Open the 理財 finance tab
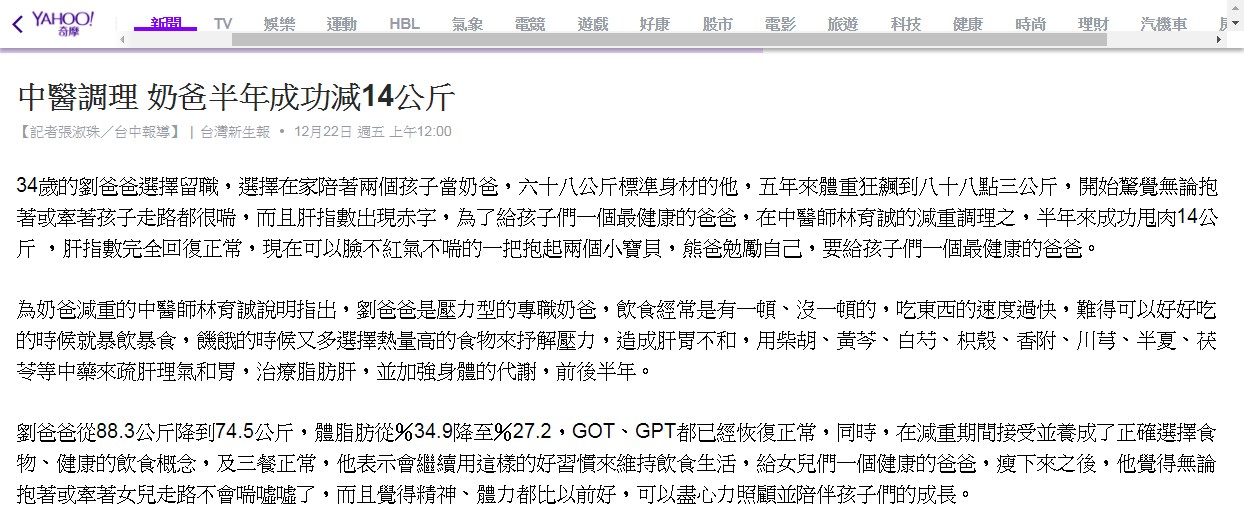 coord(1092,24)
